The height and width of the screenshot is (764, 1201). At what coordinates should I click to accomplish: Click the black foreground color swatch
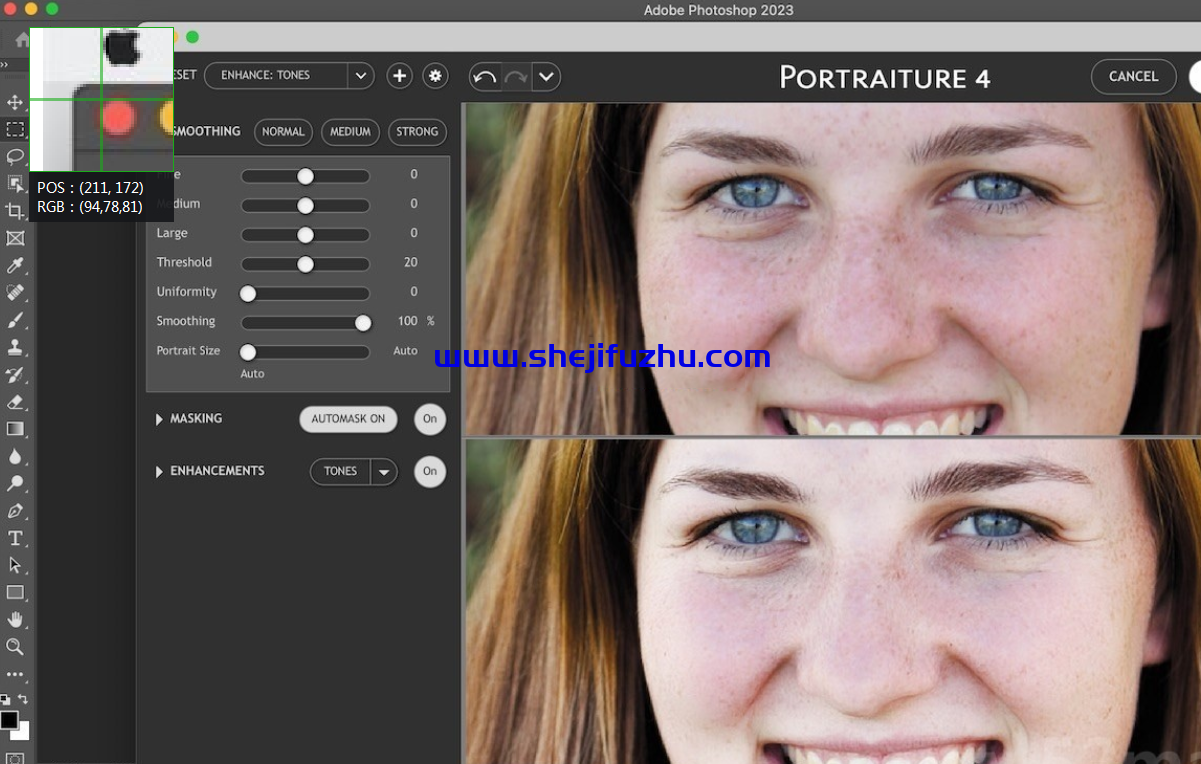click(x=9, y=719)
